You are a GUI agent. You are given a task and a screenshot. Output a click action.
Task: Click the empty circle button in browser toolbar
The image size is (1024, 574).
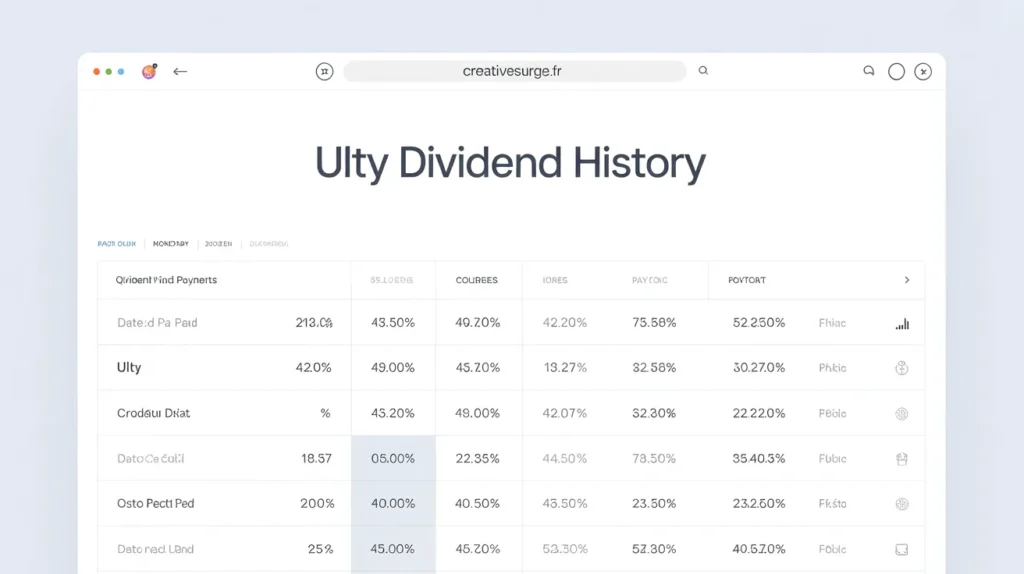896,71
